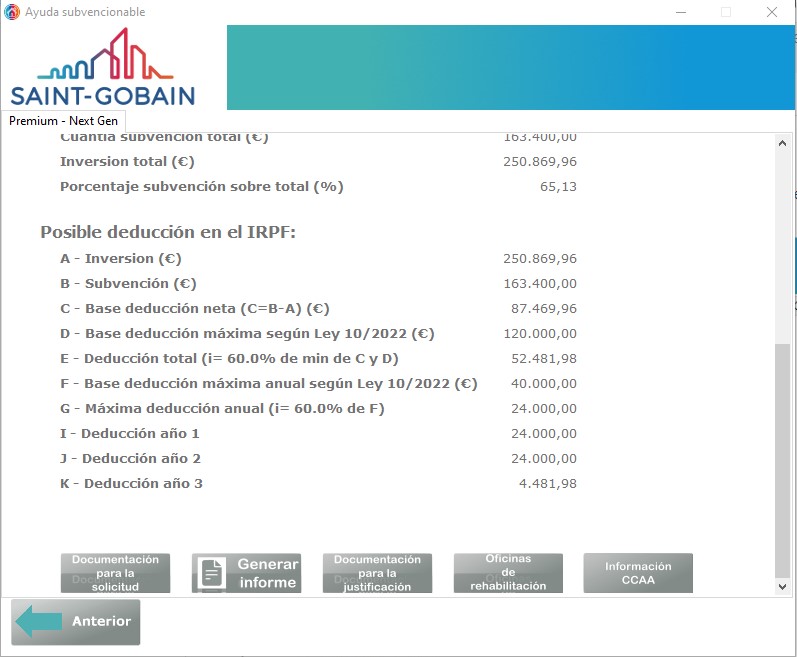797x657 pixels.
Task: Show Oficinas de rehabilitación
Action: (508, 573)
